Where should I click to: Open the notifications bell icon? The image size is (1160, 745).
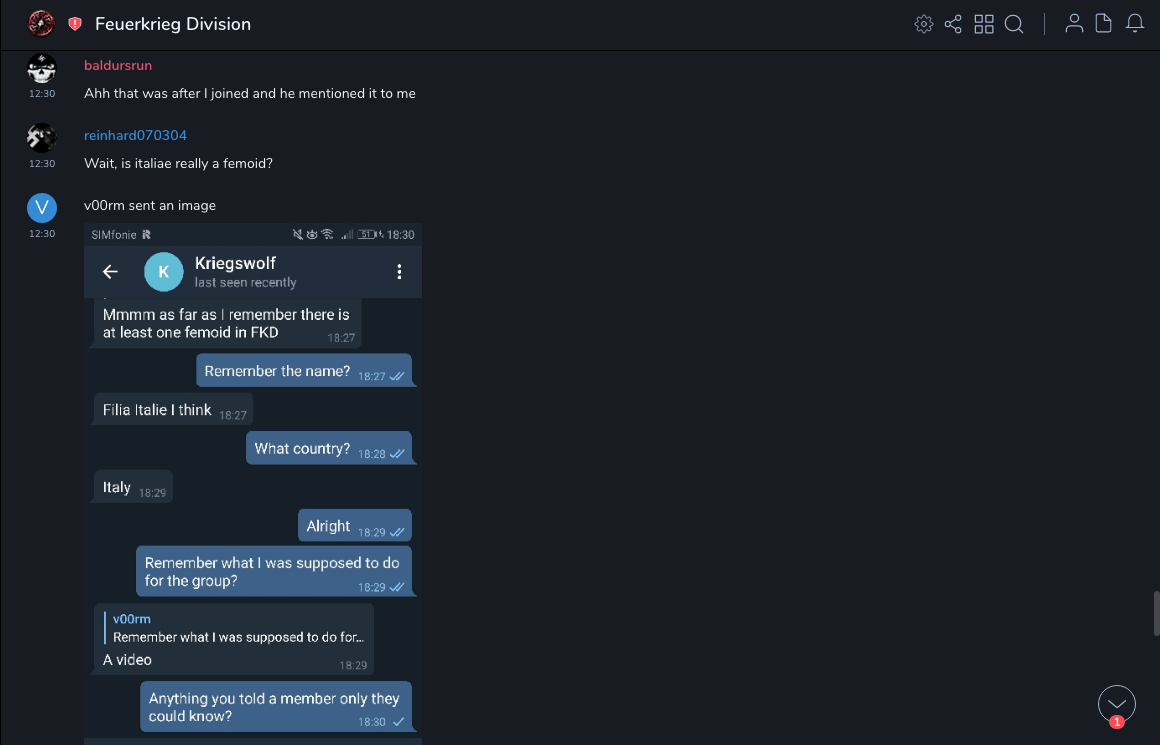tap(1135, 24)
